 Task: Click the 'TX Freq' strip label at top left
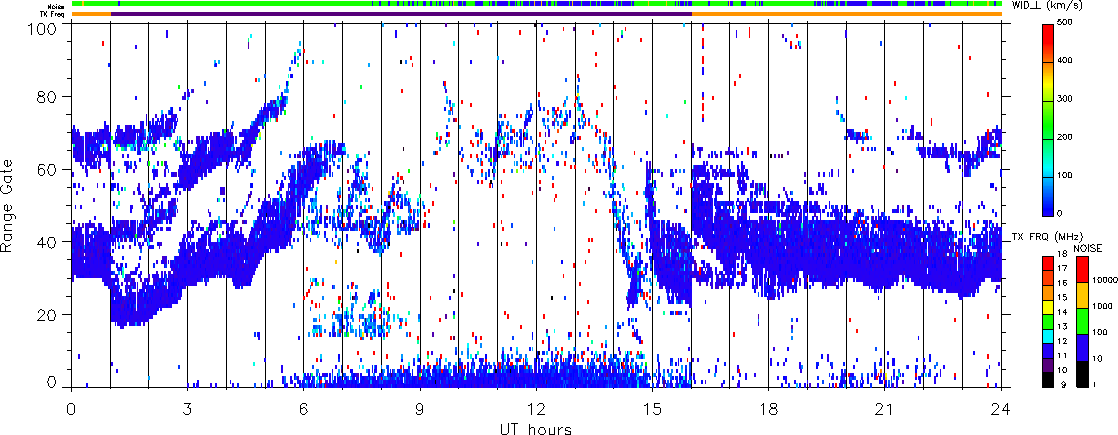pos(53,13)
